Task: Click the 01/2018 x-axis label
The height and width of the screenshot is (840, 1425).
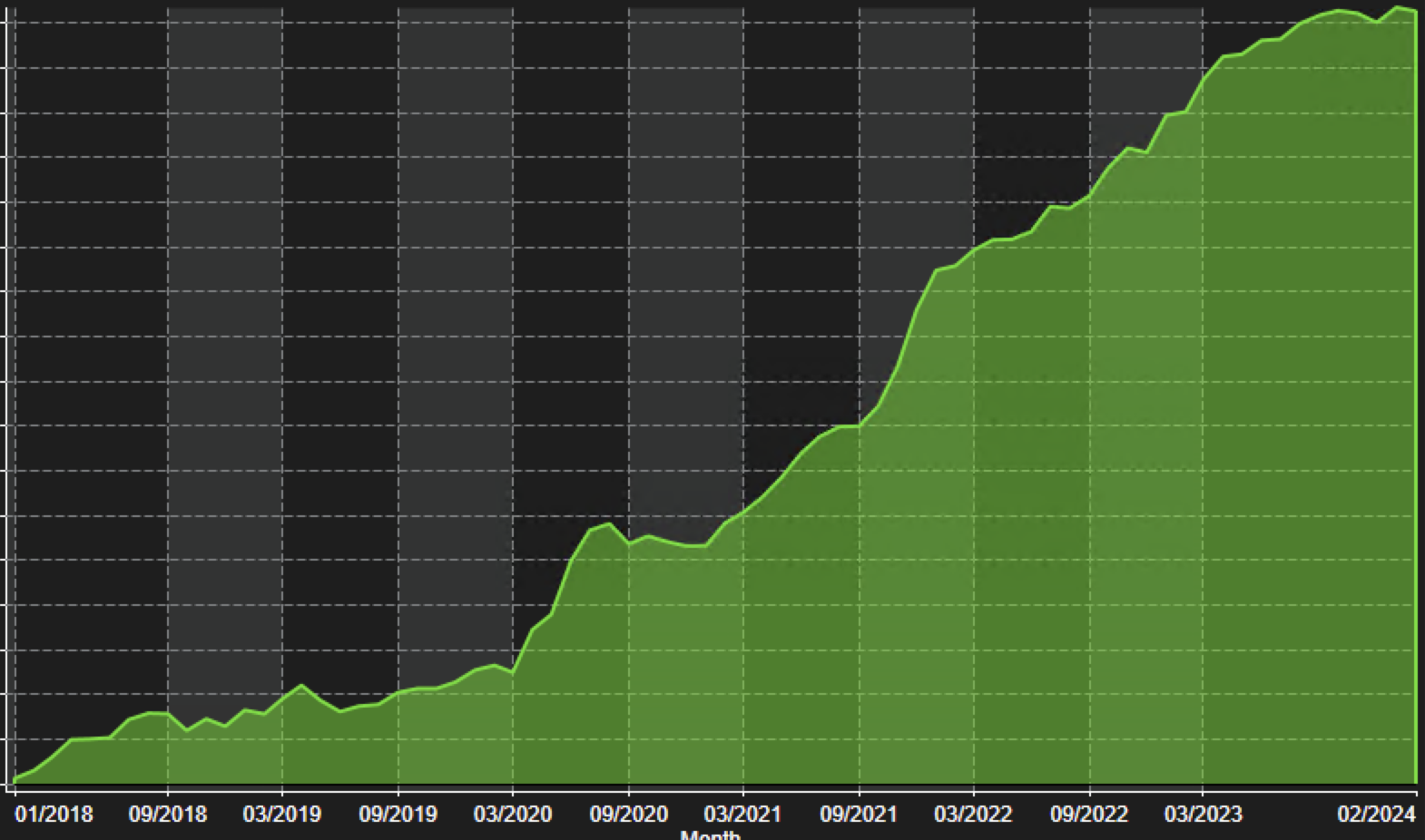Action: click(54, 814)
